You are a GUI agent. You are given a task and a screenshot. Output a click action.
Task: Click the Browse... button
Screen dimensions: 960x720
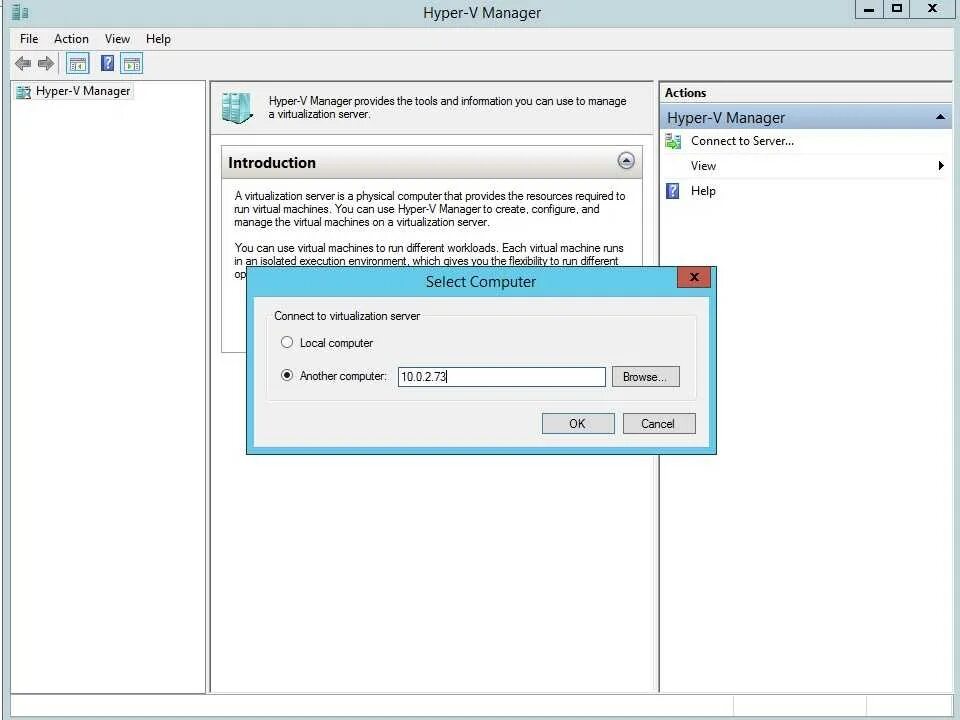645,377
